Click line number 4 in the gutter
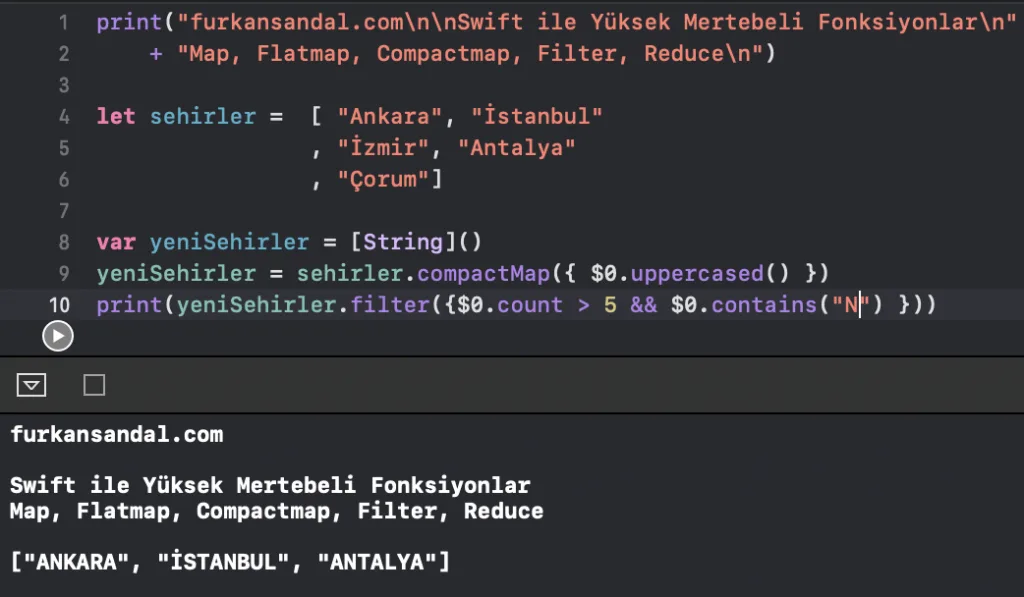The image size is (1024, 597). 64,117
